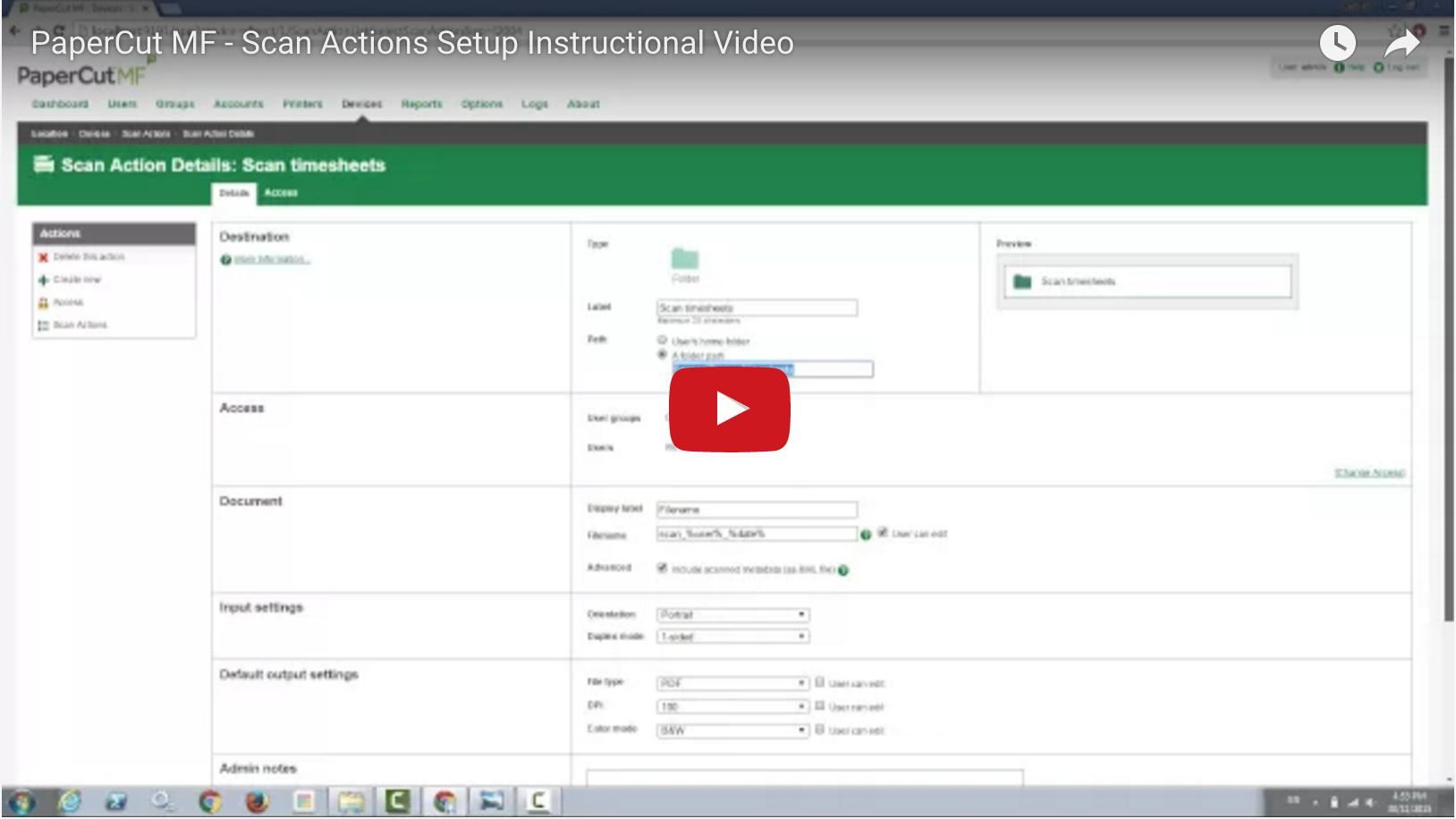Image resolution: width=1456 pixels, height=819 pixels.
Task: Toggle the Filename User can edit checkbox
Action: (x=883, y=533)
